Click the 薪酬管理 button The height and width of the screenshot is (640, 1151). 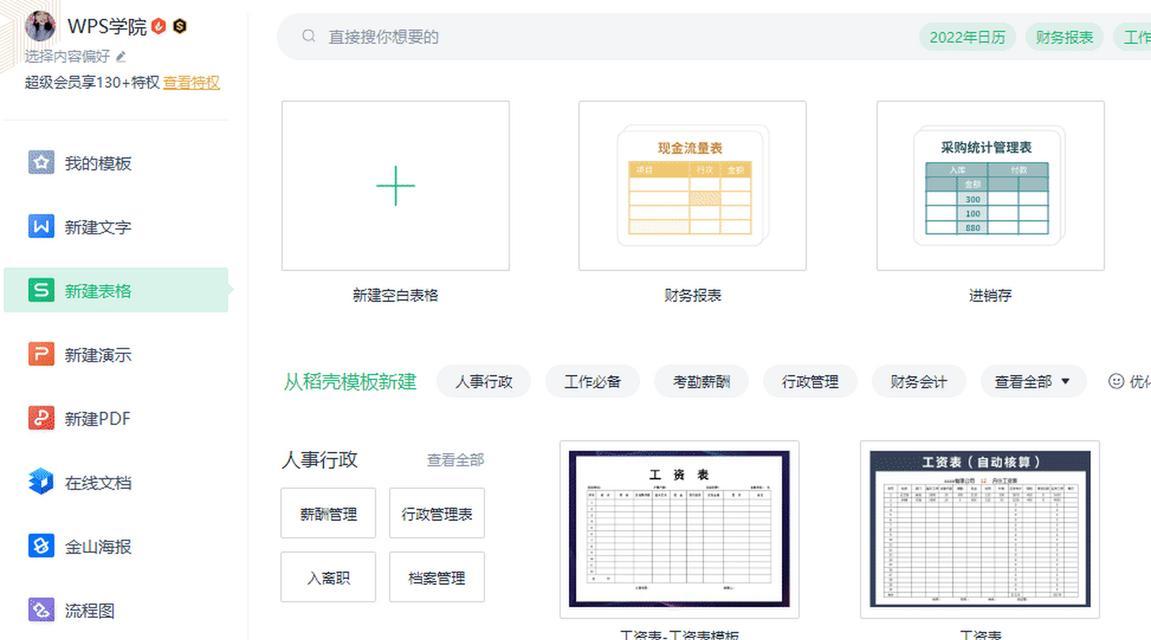pyautogui.click(x=328, y=513)
